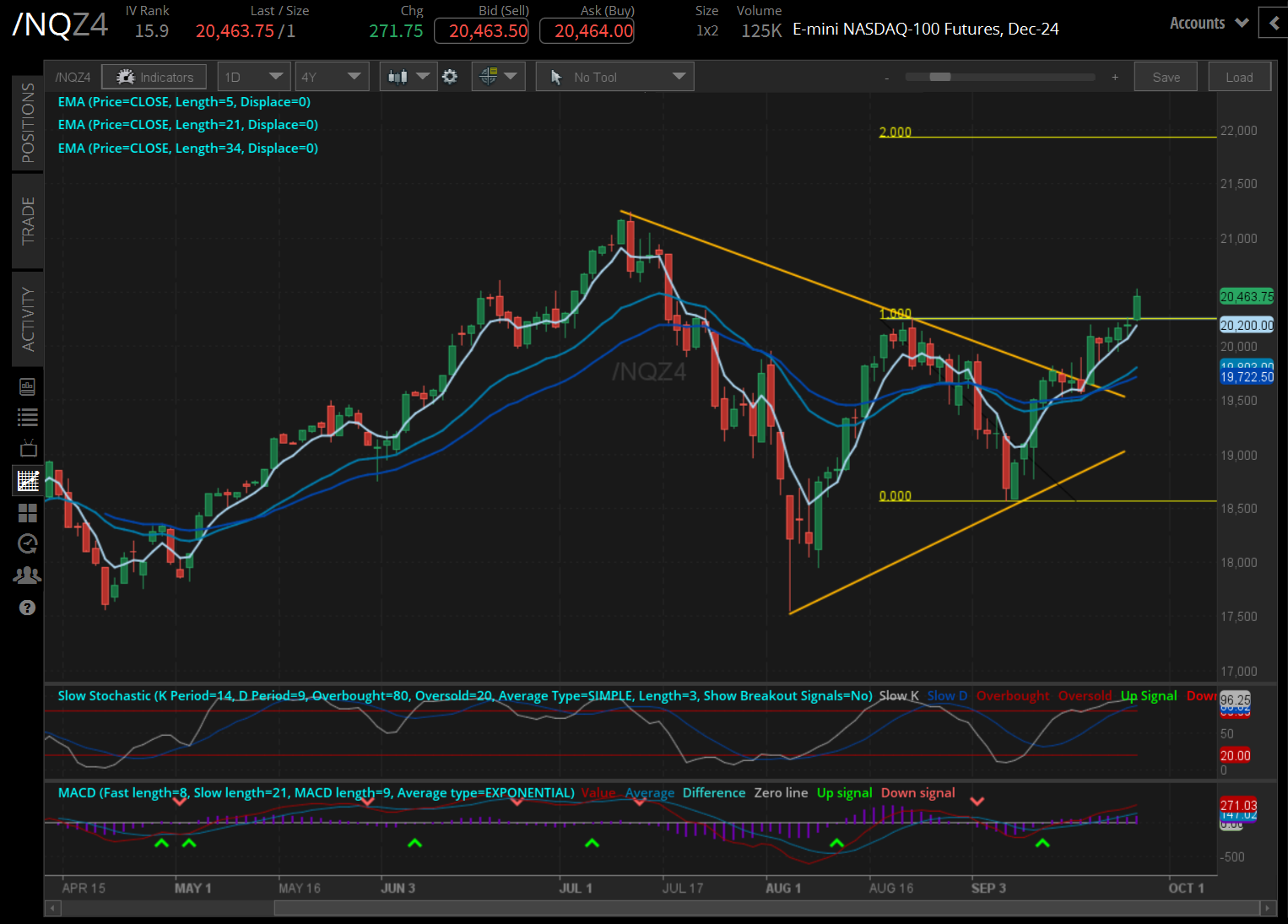Click the Volume value 125K

tap(761, 31)
